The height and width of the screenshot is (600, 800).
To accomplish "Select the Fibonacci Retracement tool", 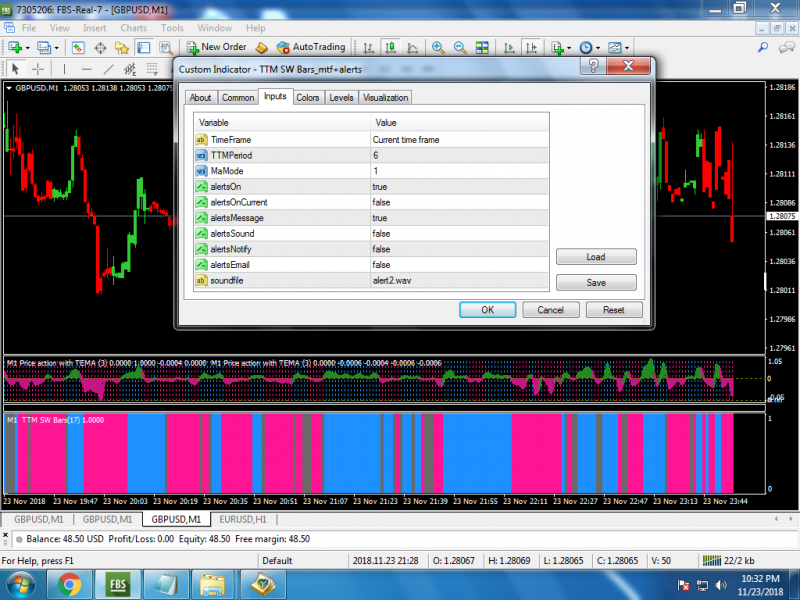I will [152, 68].
